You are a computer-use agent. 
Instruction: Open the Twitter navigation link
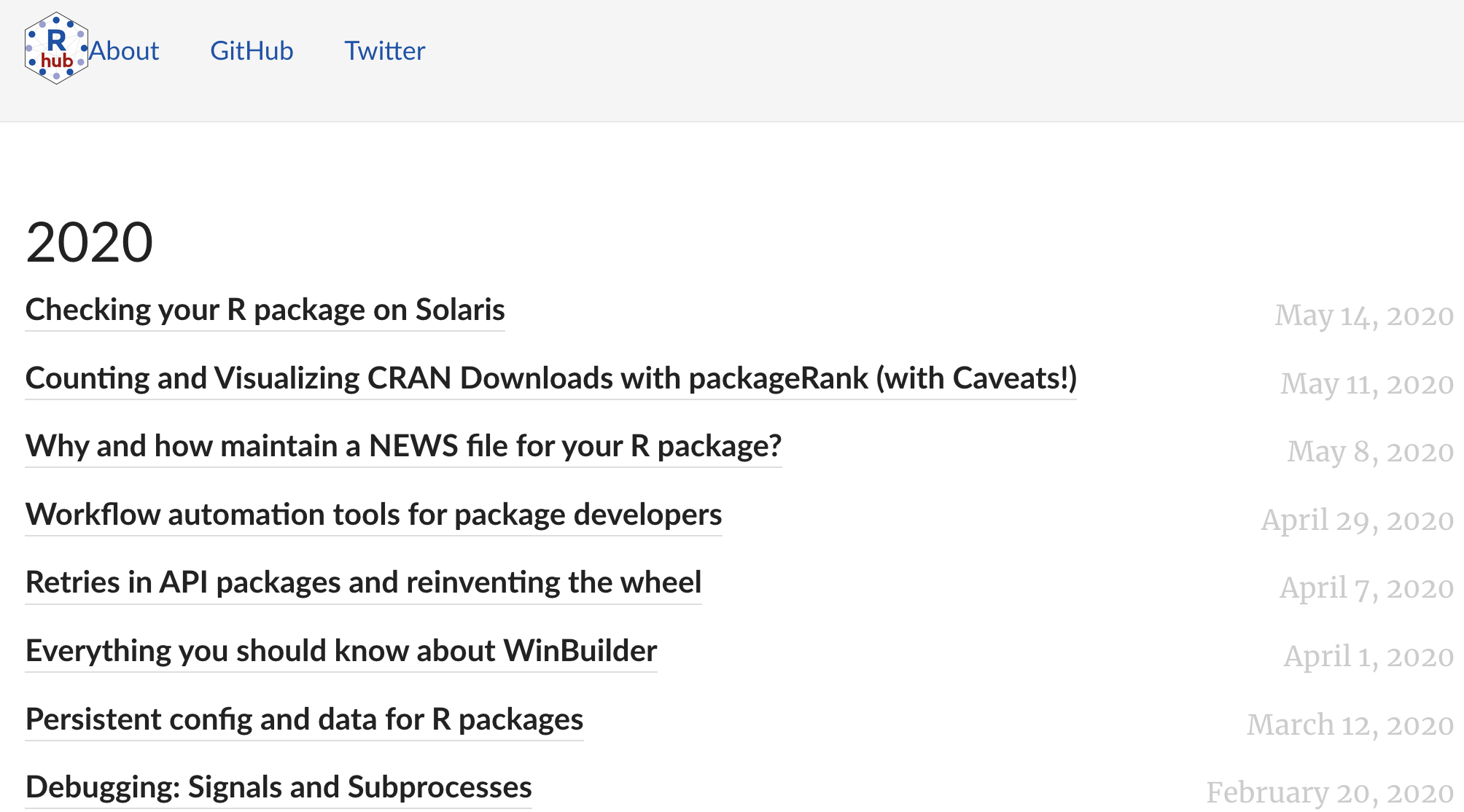coord(384,51)
